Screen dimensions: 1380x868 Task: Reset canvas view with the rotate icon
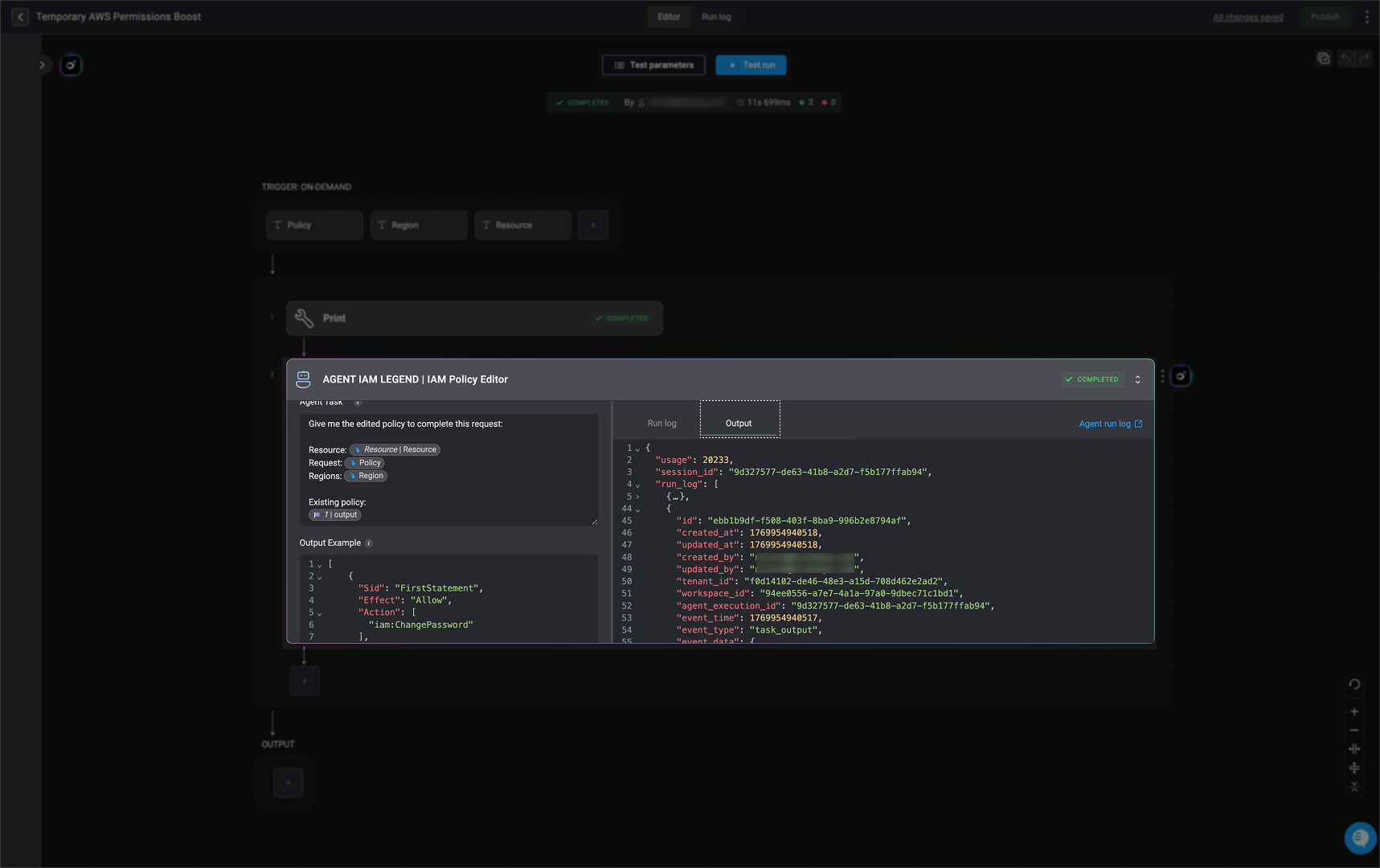(1354, 685)
